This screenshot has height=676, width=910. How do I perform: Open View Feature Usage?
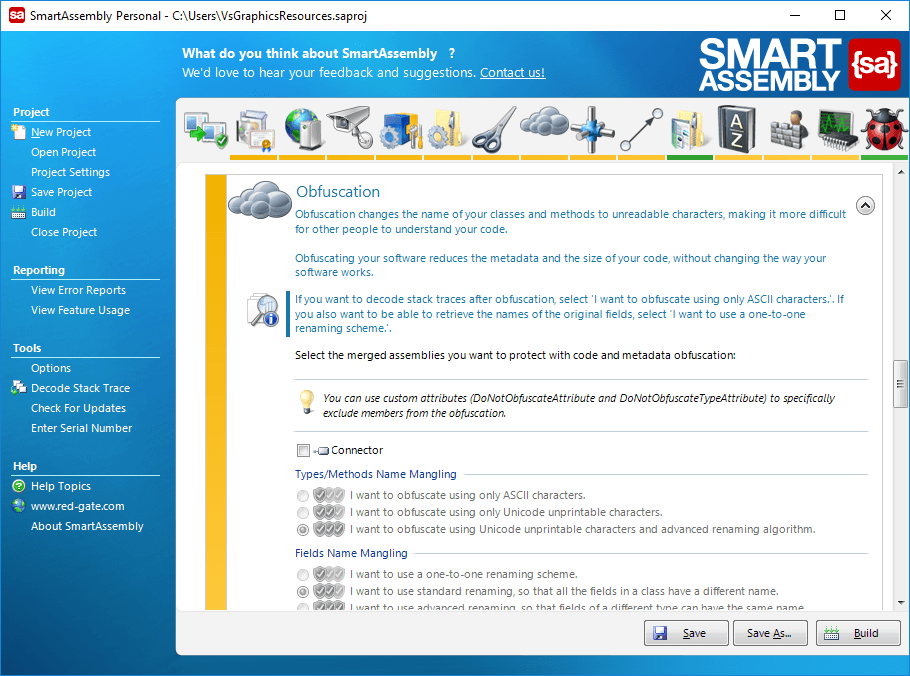click(80, 310)
